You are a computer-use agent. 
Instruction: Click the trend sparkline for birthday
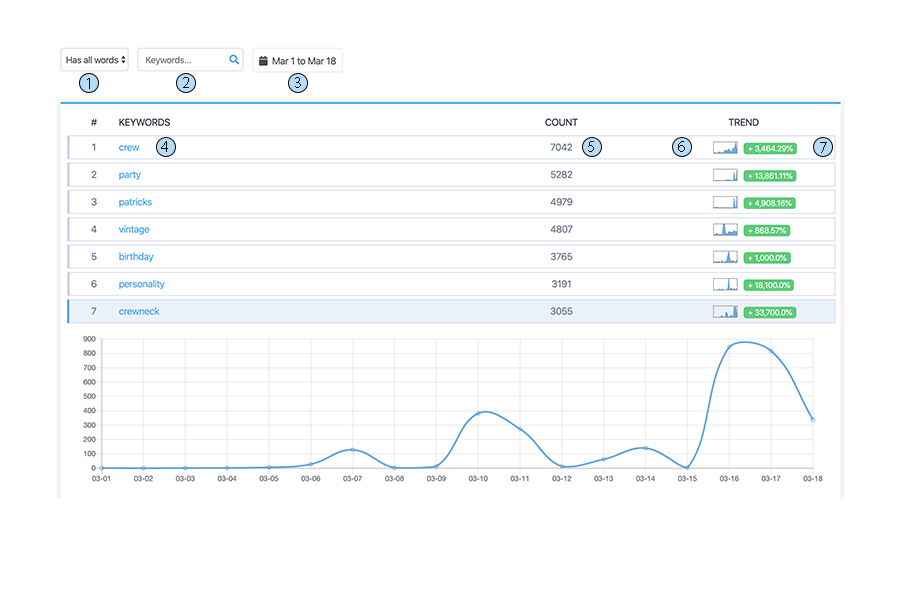(x=725, y=256)
